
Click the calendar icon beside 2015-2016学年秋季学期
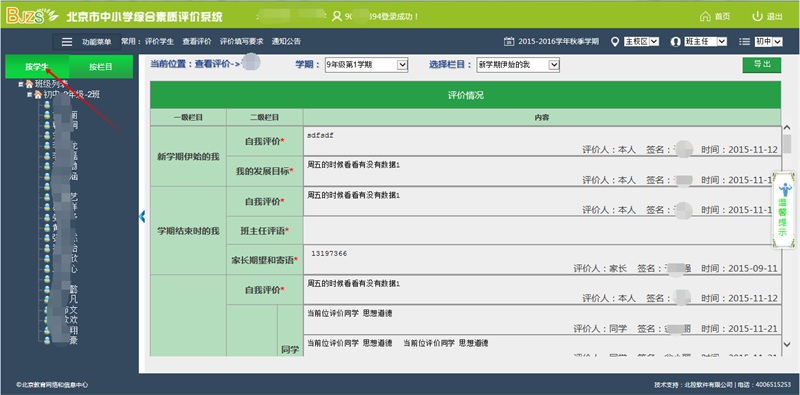[509, 42]
